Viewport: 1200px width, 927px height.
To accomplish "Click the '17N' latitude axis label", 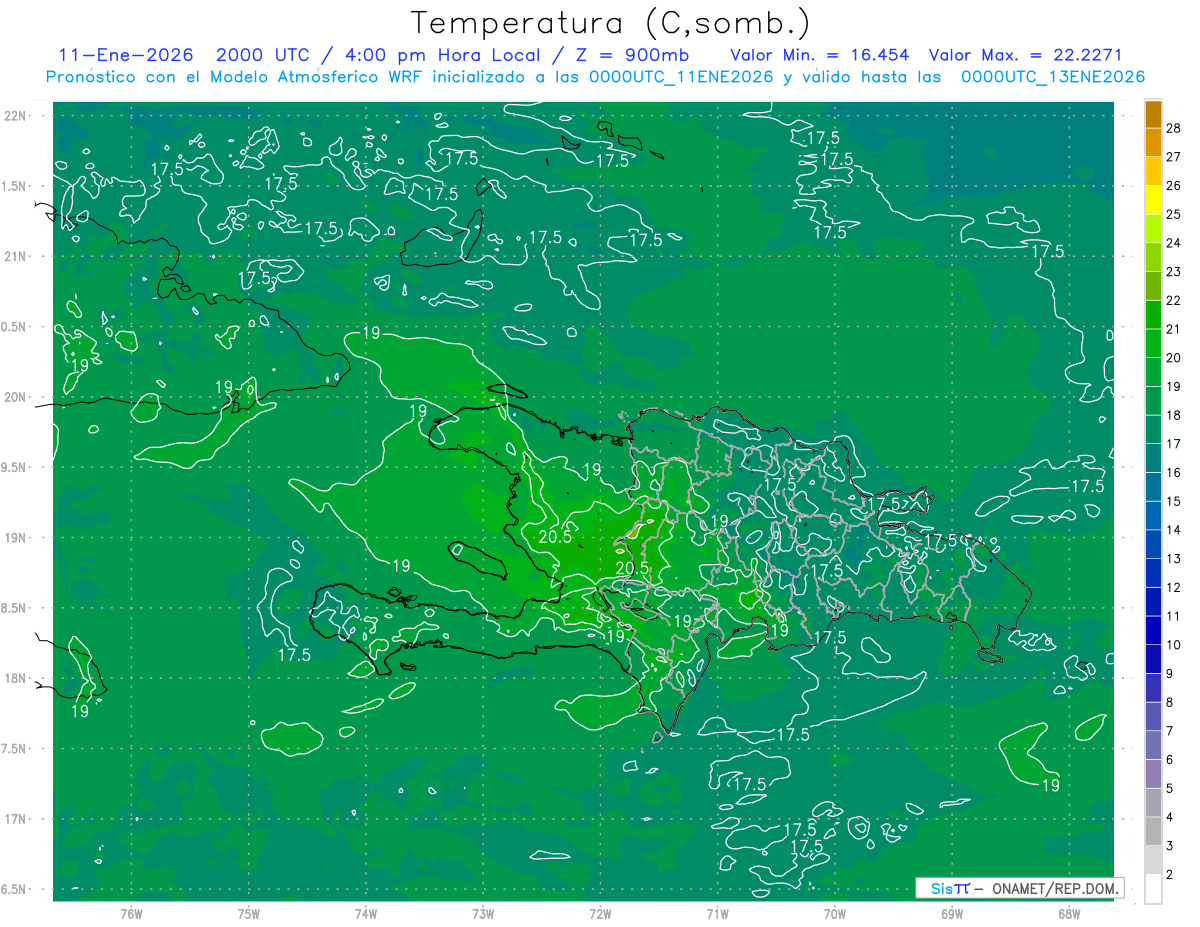I will (x=17, y=819).
